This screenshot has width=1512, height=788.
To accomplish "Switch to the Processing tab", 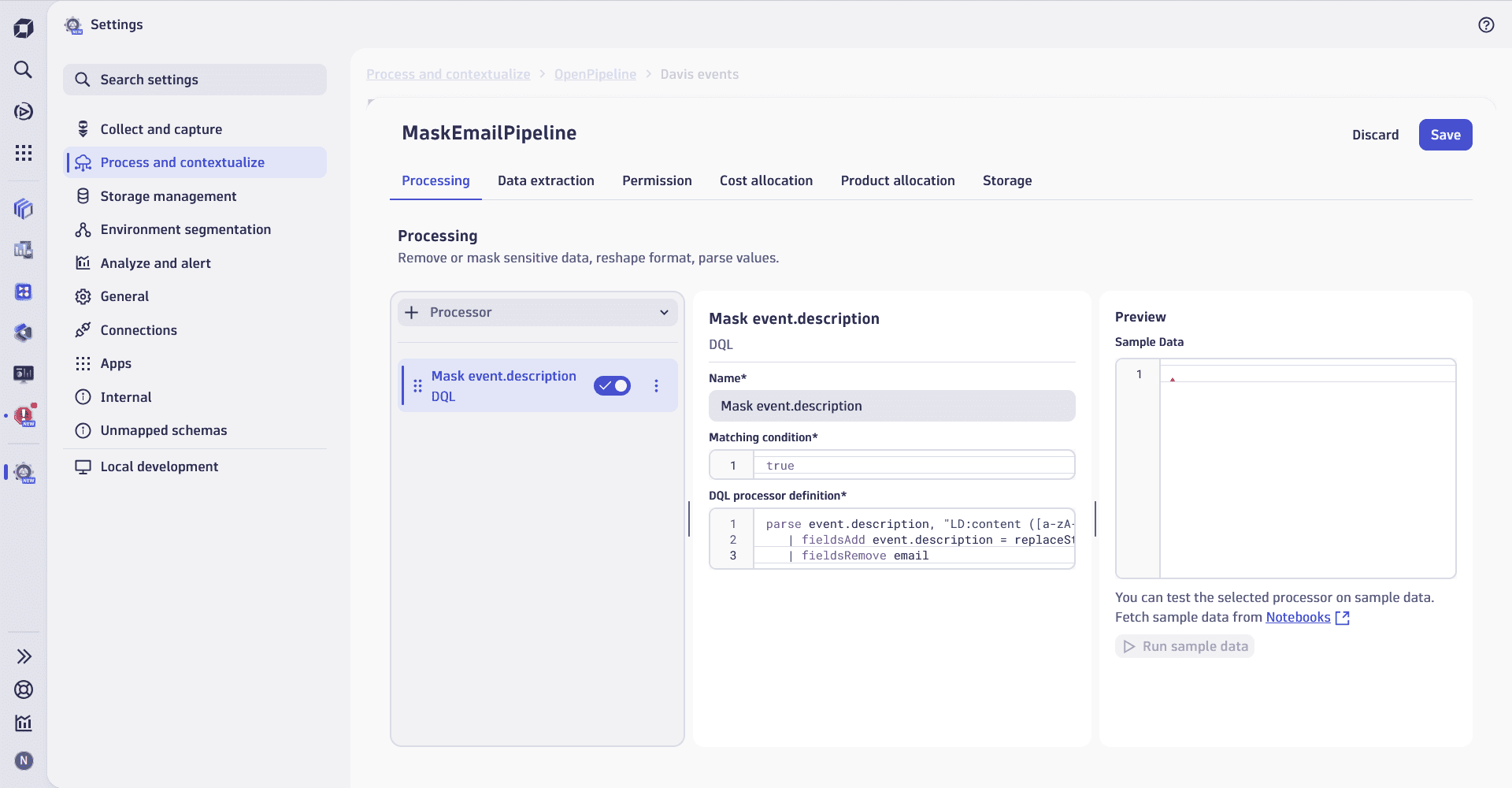I will (435, 180).
